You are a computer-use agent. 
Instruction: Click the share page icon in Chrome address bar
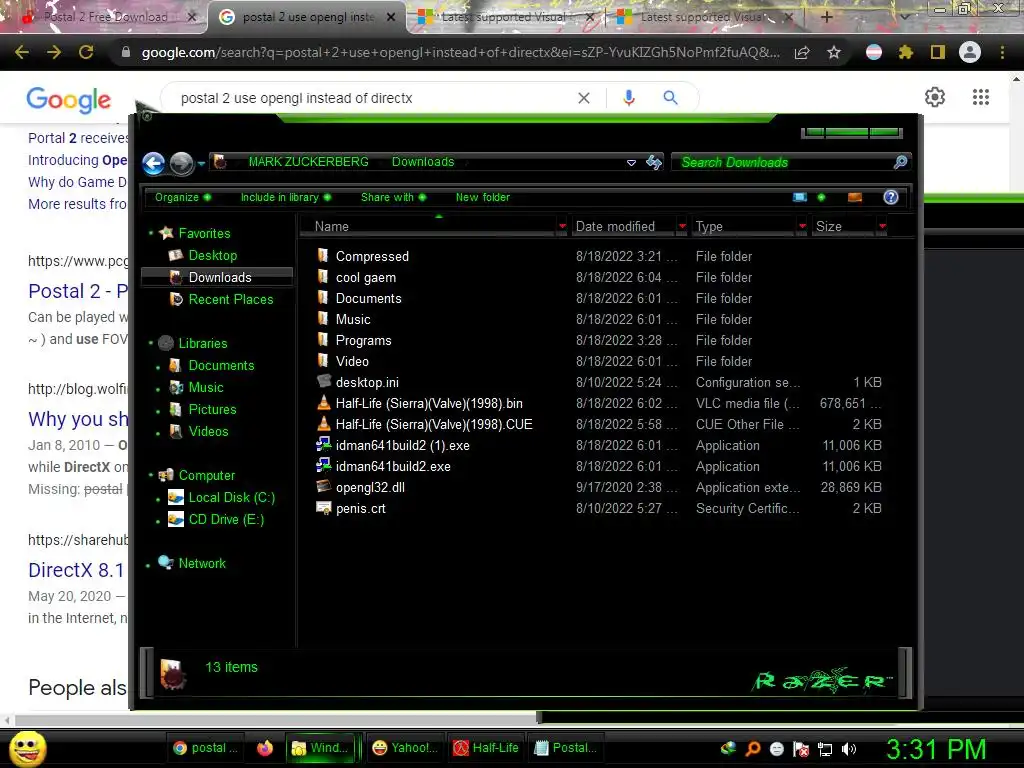(802, 52)
